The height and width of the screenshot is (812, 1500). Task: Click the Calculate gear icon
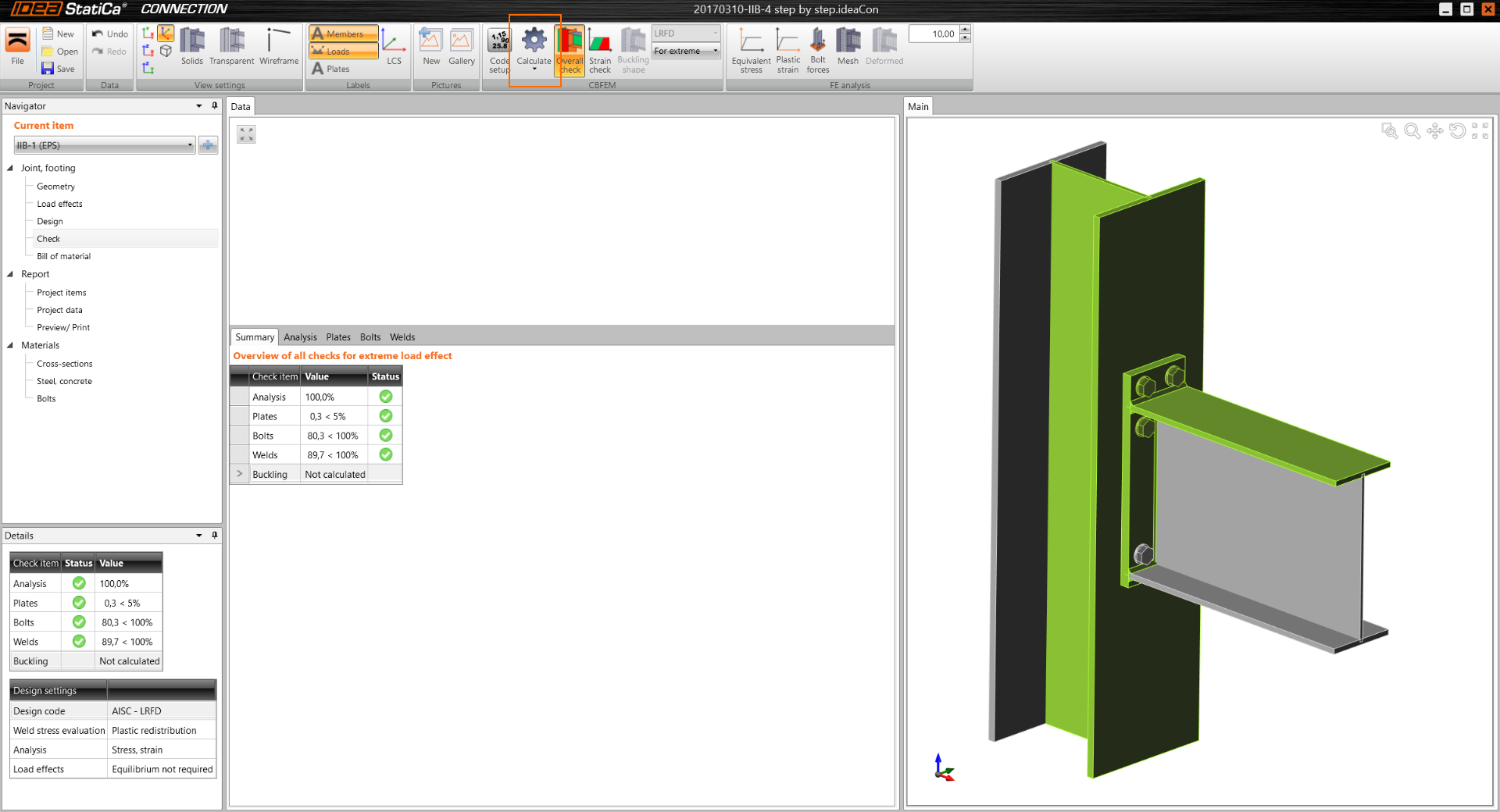[534, 41]
